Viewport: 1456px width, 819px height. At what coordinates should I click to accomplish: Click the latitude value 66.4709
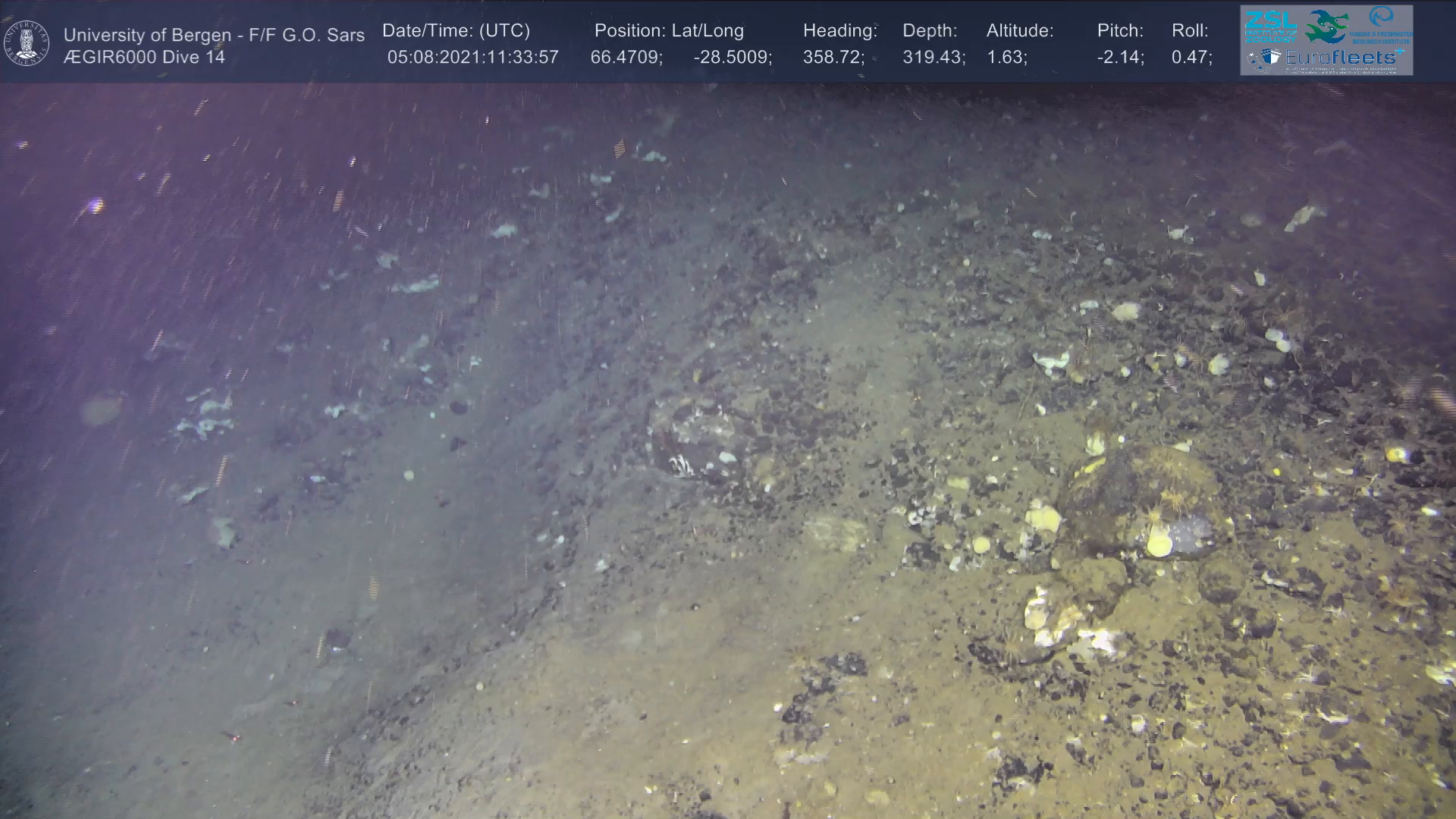click(x=626, y=58)
